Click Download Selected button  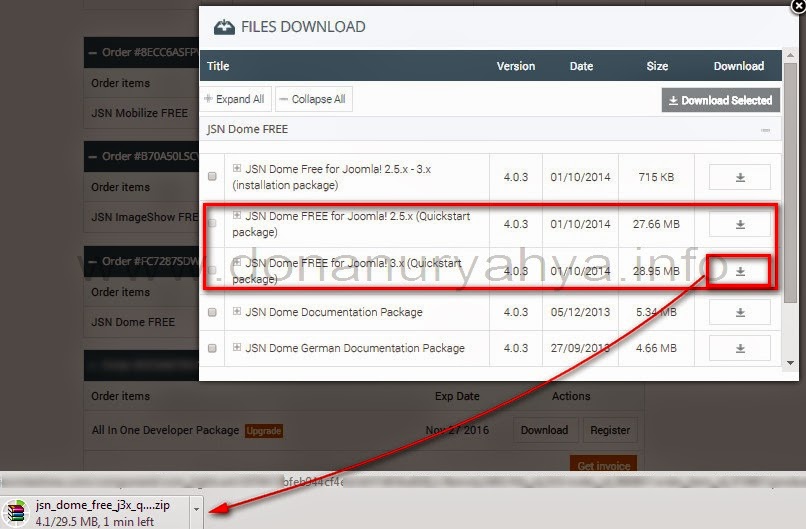click(x=721, y=100)
